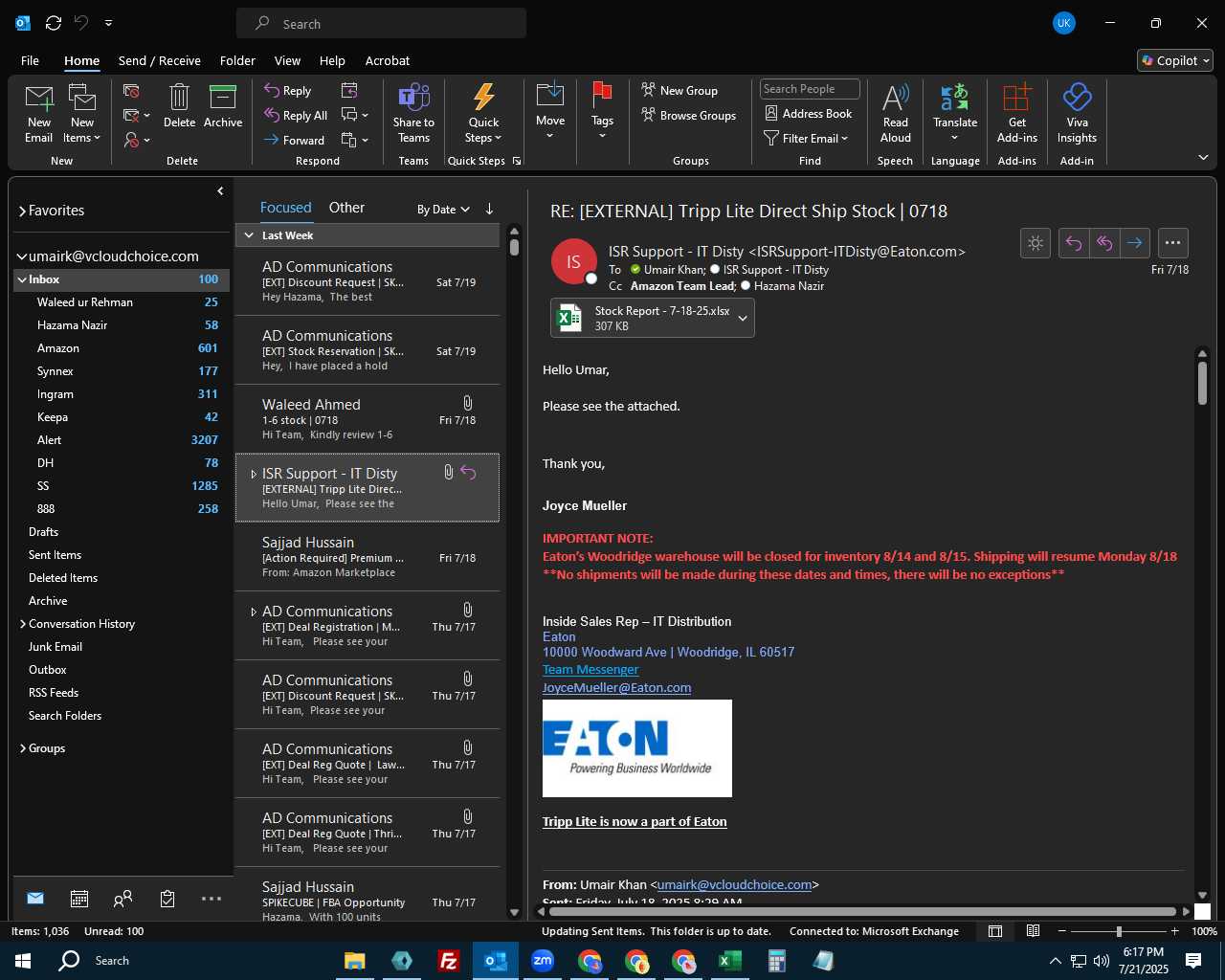Collapse the Last Week group
This screenshot has height=980, width=1225.
pyautogui.click(x=249, y=235)
